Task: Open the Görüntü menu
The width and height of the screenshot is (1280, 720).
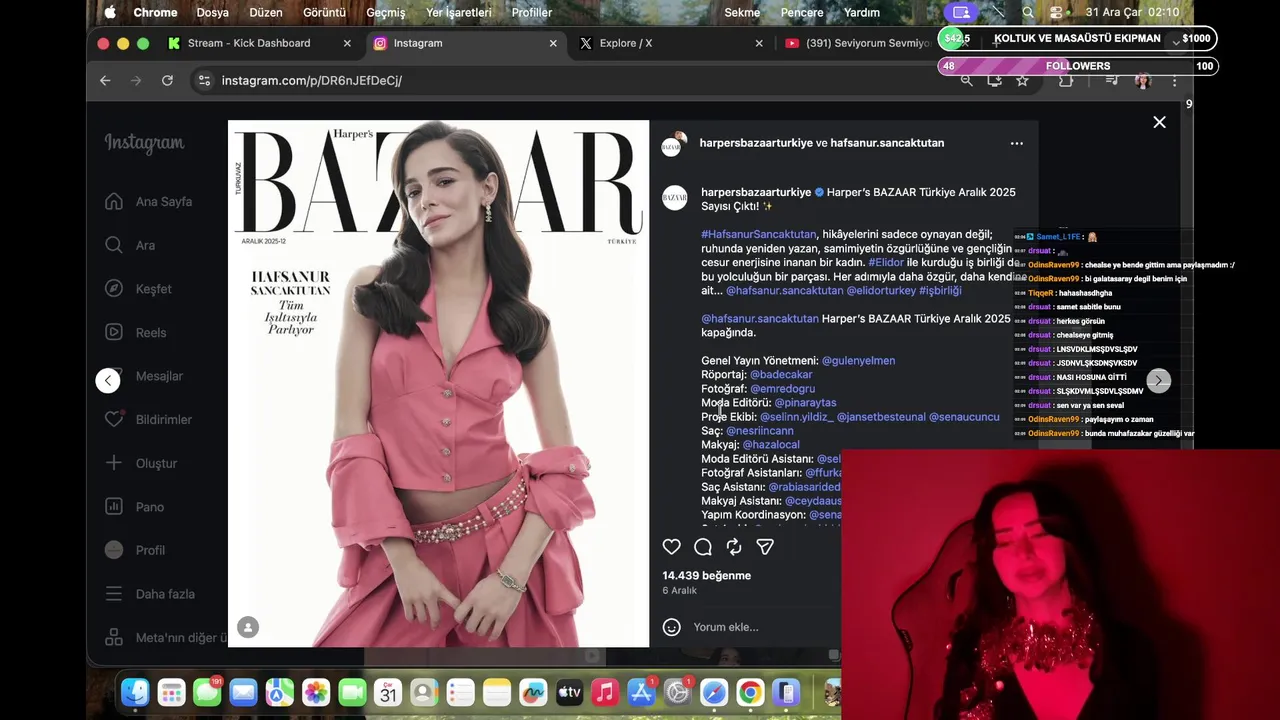Action: click(x=324, y=12)
